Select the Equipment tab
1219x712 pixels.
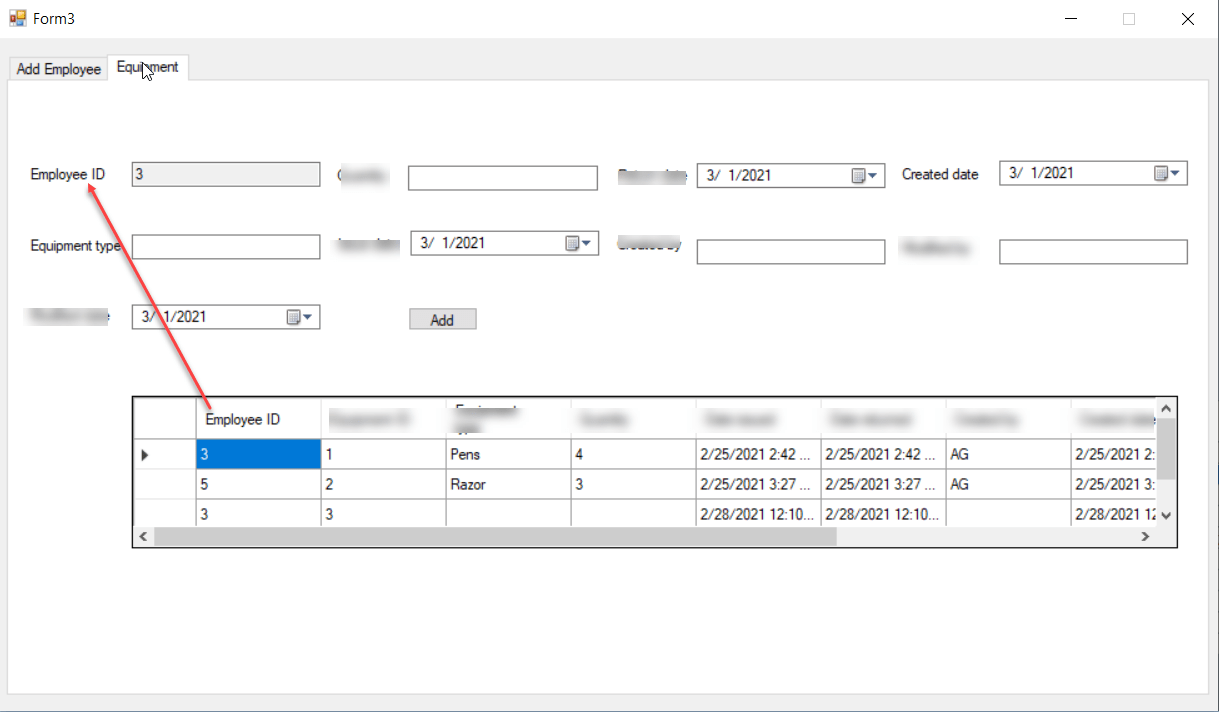[148, 67]
